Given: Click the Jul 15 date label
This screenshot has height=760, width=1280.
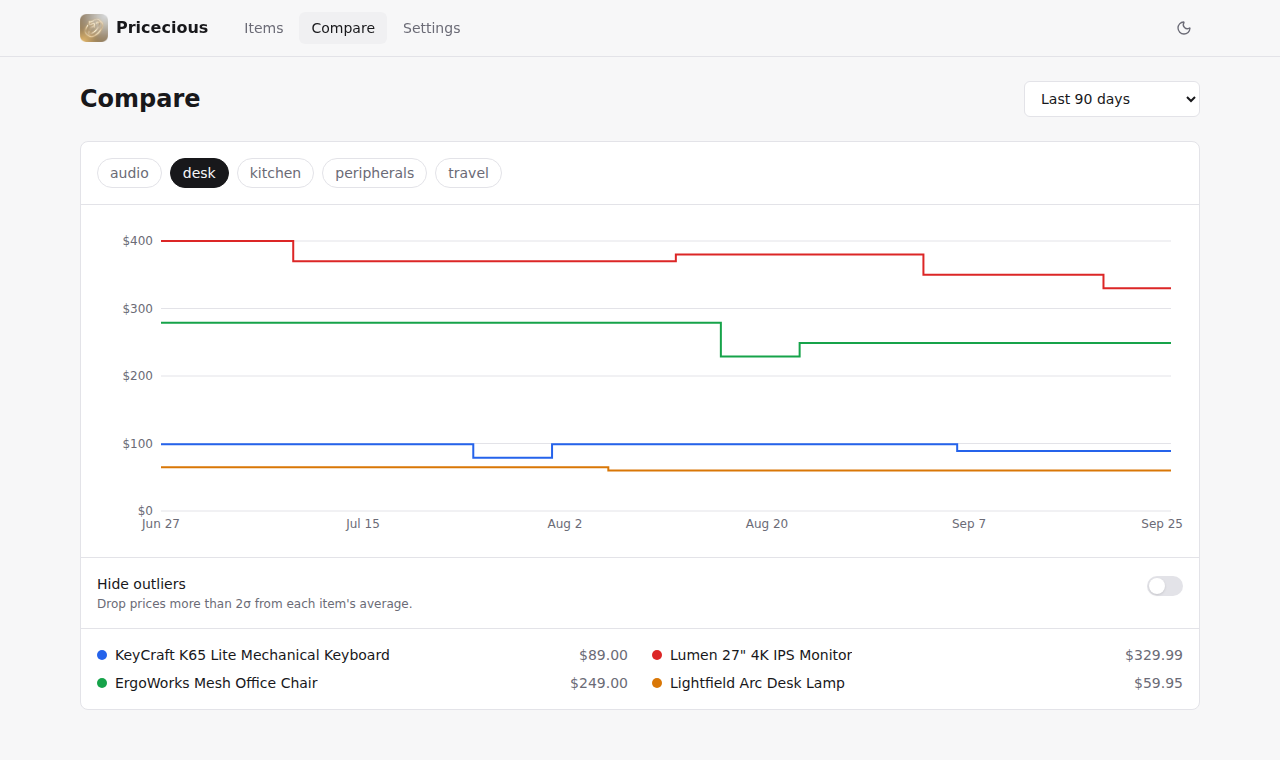Looking at the screenshot, I should [x=363, y=524].
